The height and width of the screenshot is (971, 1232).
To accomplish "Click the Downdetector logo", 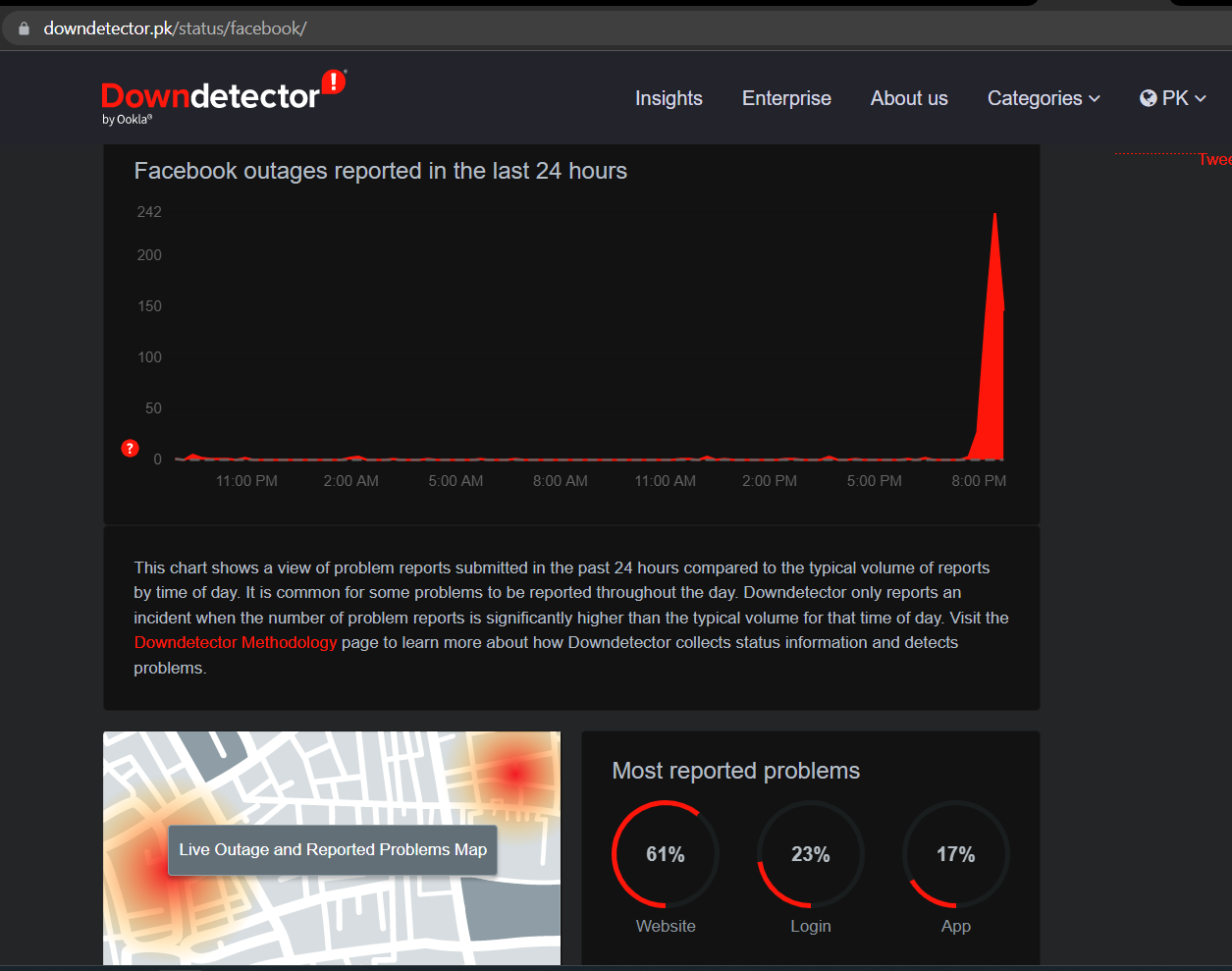I will [x=224, y=97].
